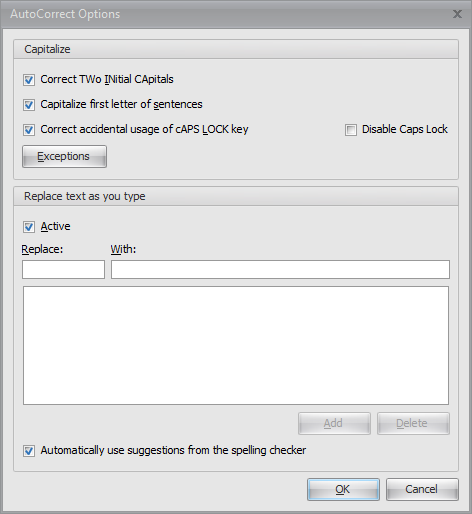The height and width of the screenshot is (514, 472).
Task: Click inside the empty replacement list box
Action: click(x=236, y=345)
